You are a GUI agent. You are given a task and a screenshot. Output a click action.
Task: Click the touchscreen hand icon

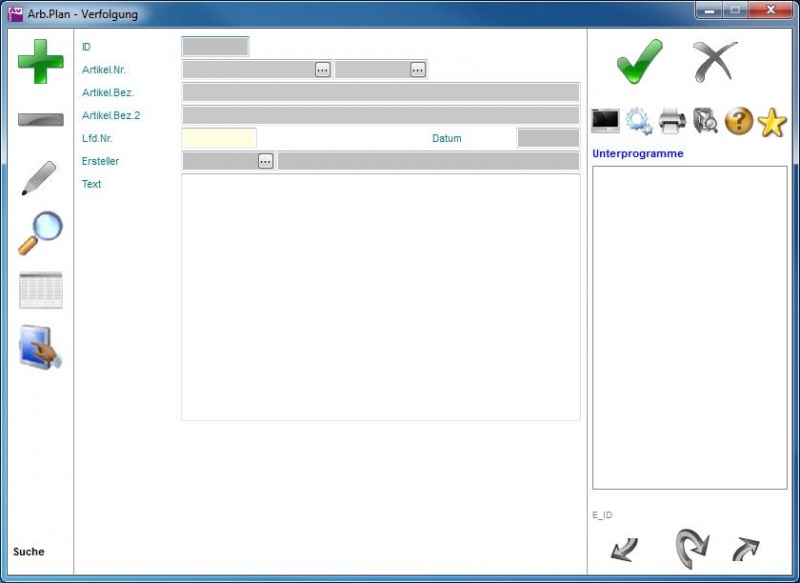pyautogui.click(x=40, y=348)
